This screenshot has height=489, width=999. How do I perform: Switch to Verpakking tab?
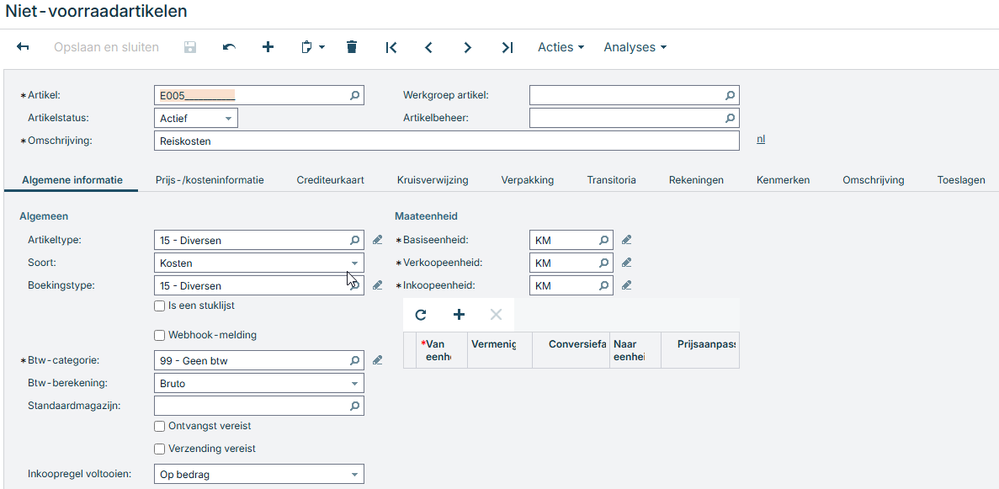pos(528,180)
